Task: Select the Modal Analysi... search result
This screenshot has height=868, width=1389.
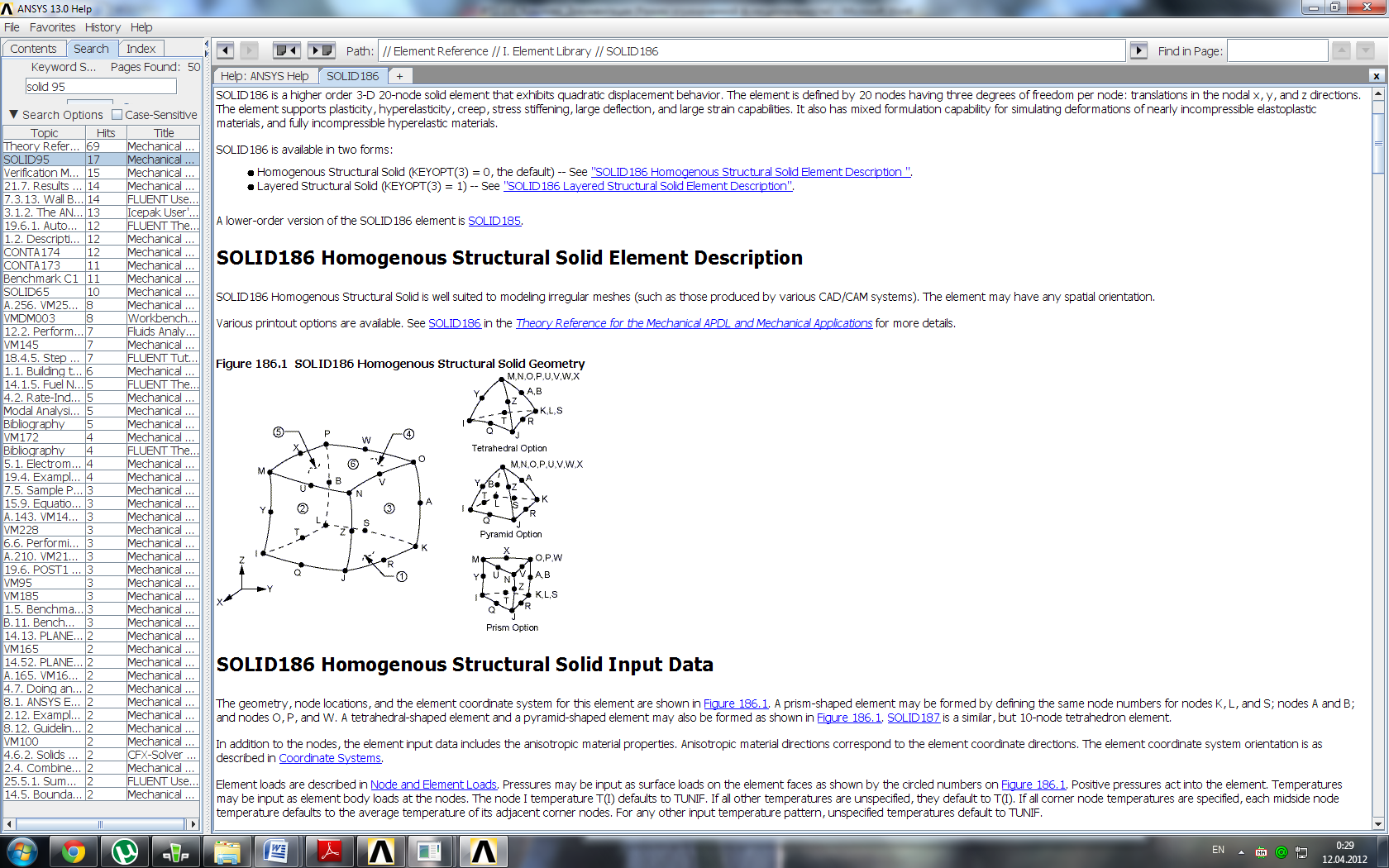Action: pos(101,411)
